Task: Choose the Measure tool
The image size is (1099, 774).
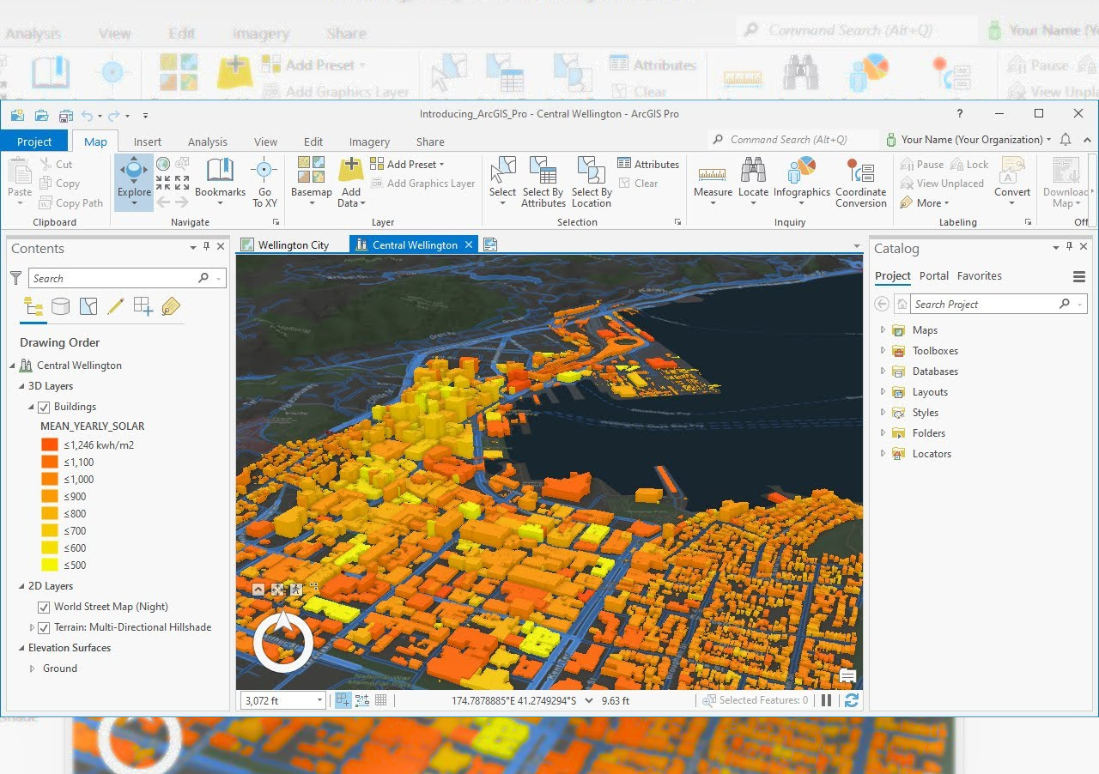Action: point(712,182)
